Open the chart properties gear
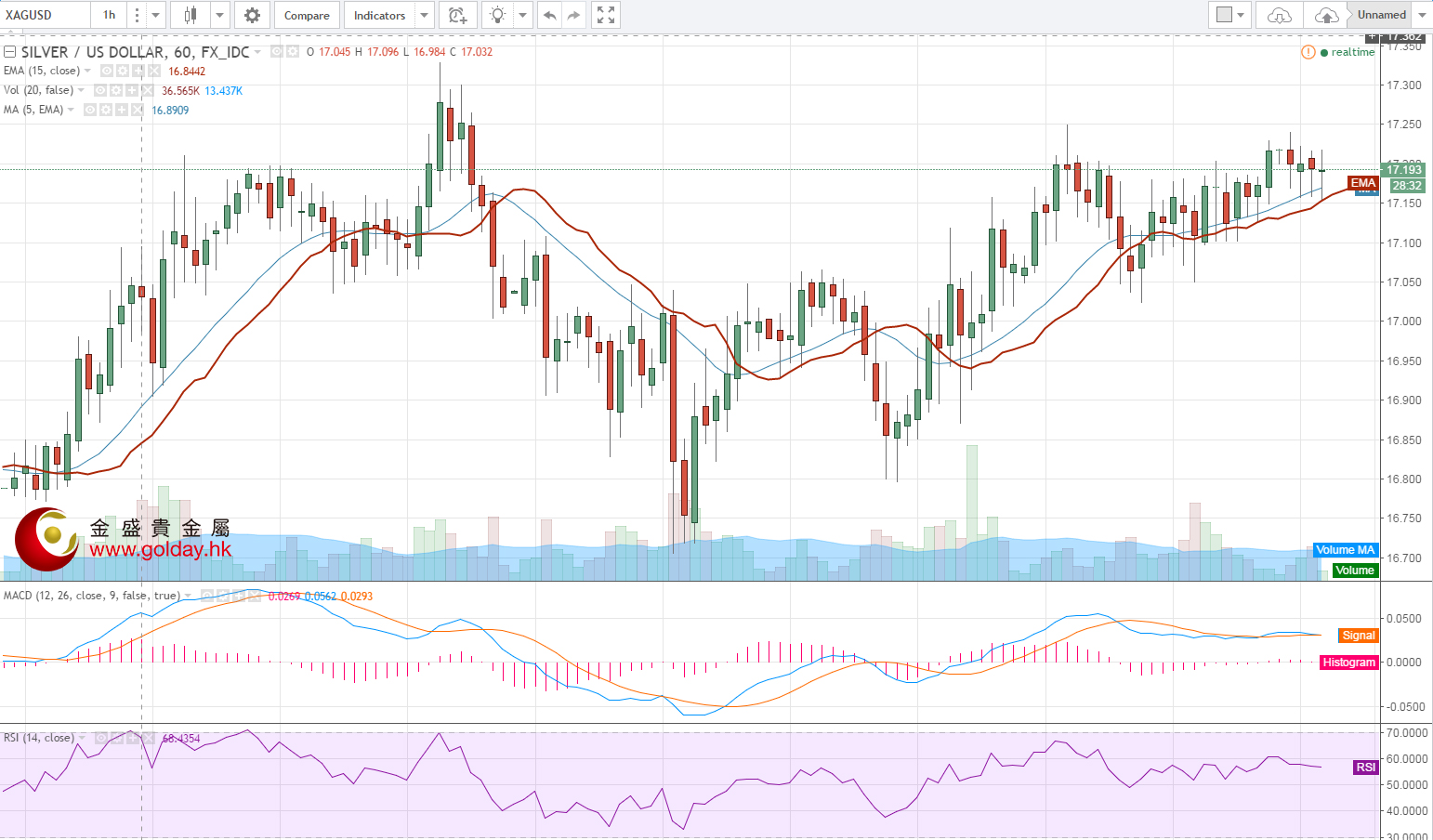This screenshot has height=840, width=1433. (x=252, y=15)
